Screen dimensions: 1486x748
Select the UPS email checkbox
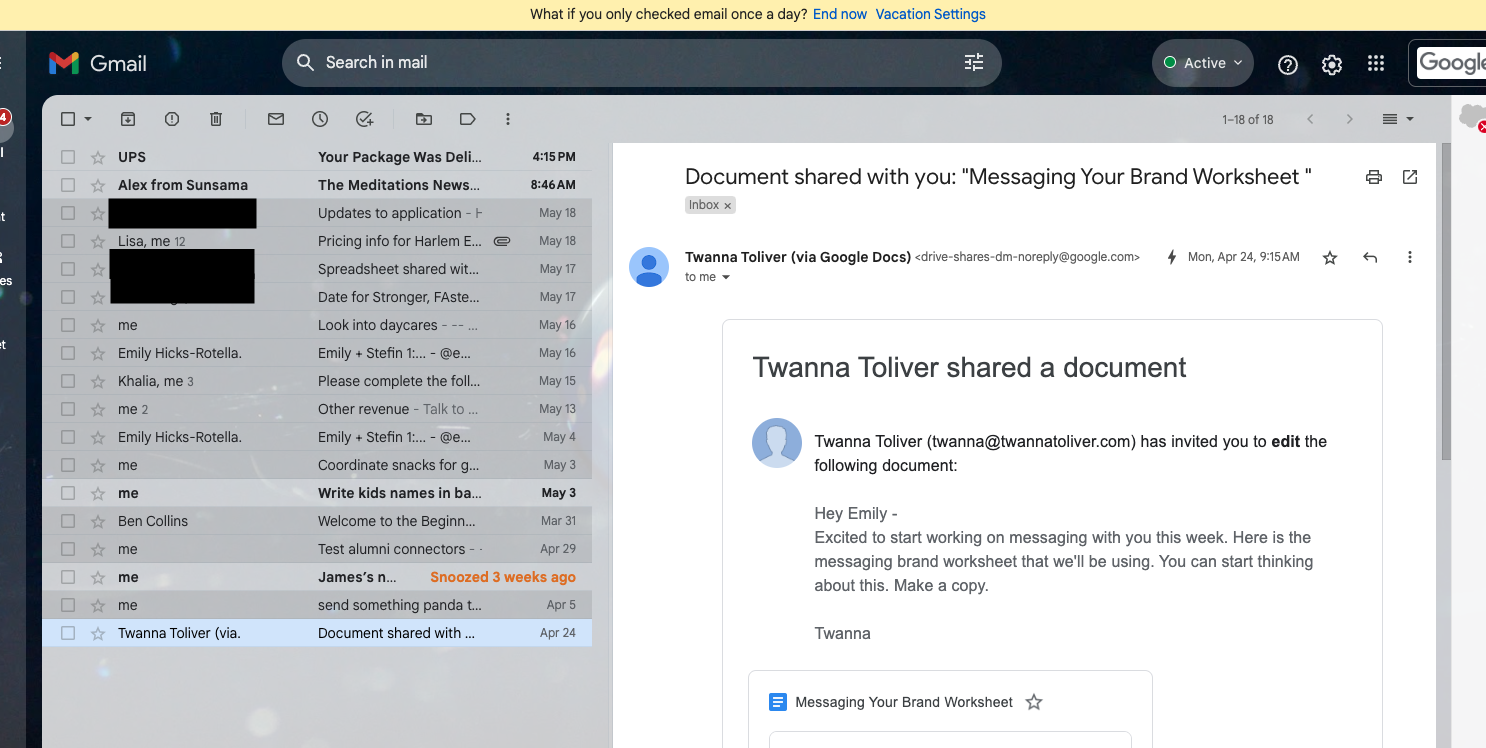click(x=68, y=157)
